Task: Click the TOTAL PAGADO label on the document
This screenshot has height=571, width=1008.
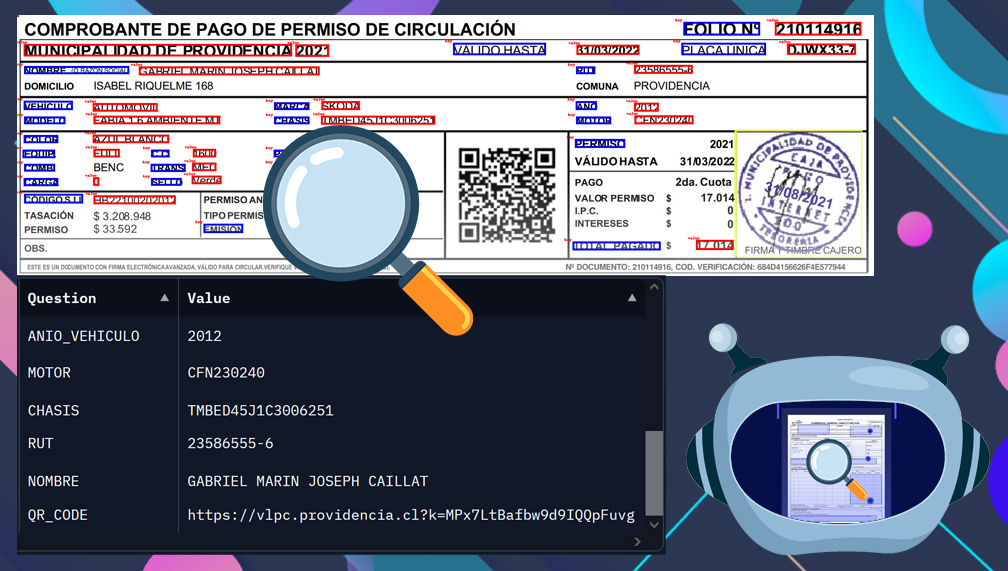Action: [x=616, y=246]
